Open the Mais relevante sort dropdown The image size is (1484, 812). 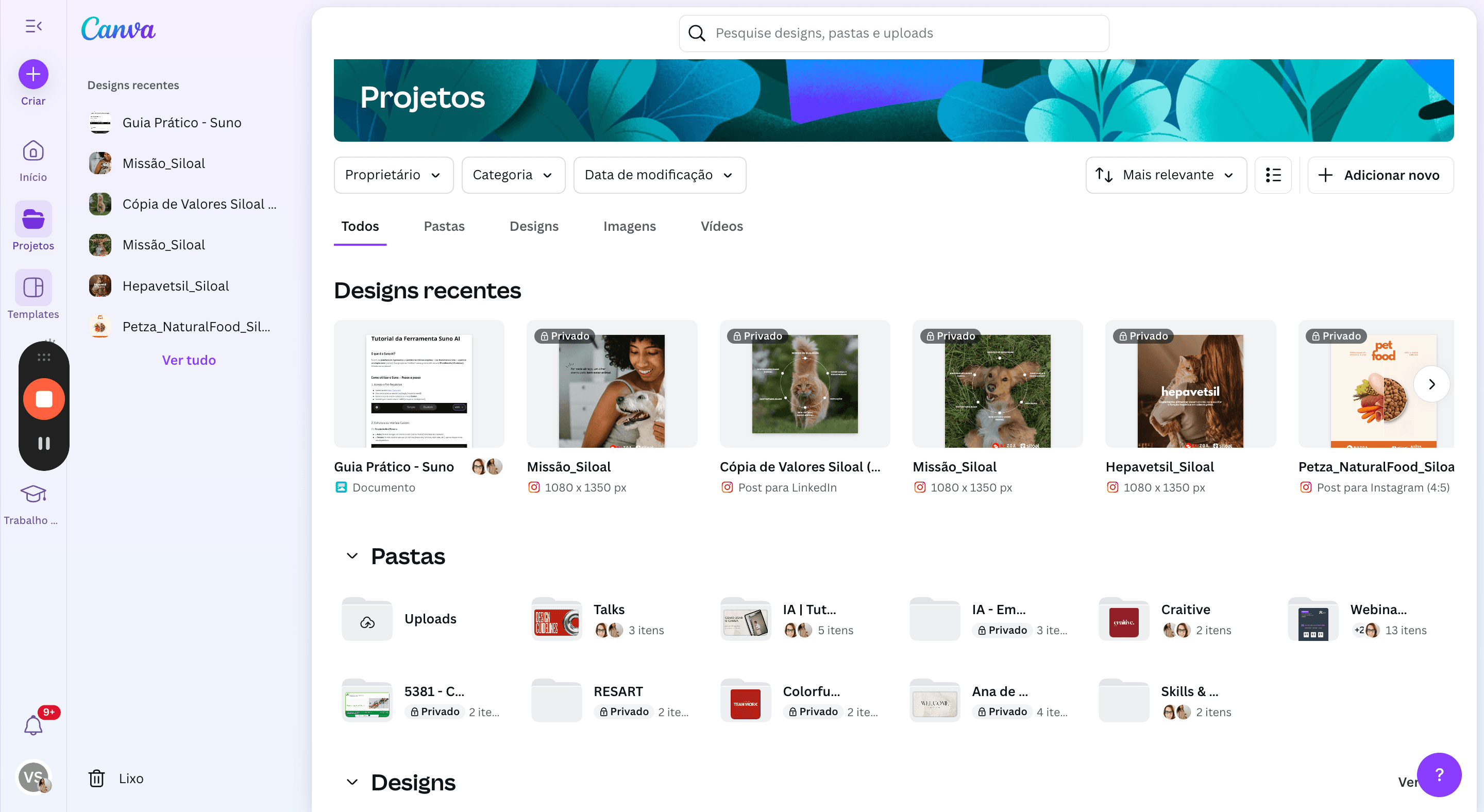point(1166,175)
